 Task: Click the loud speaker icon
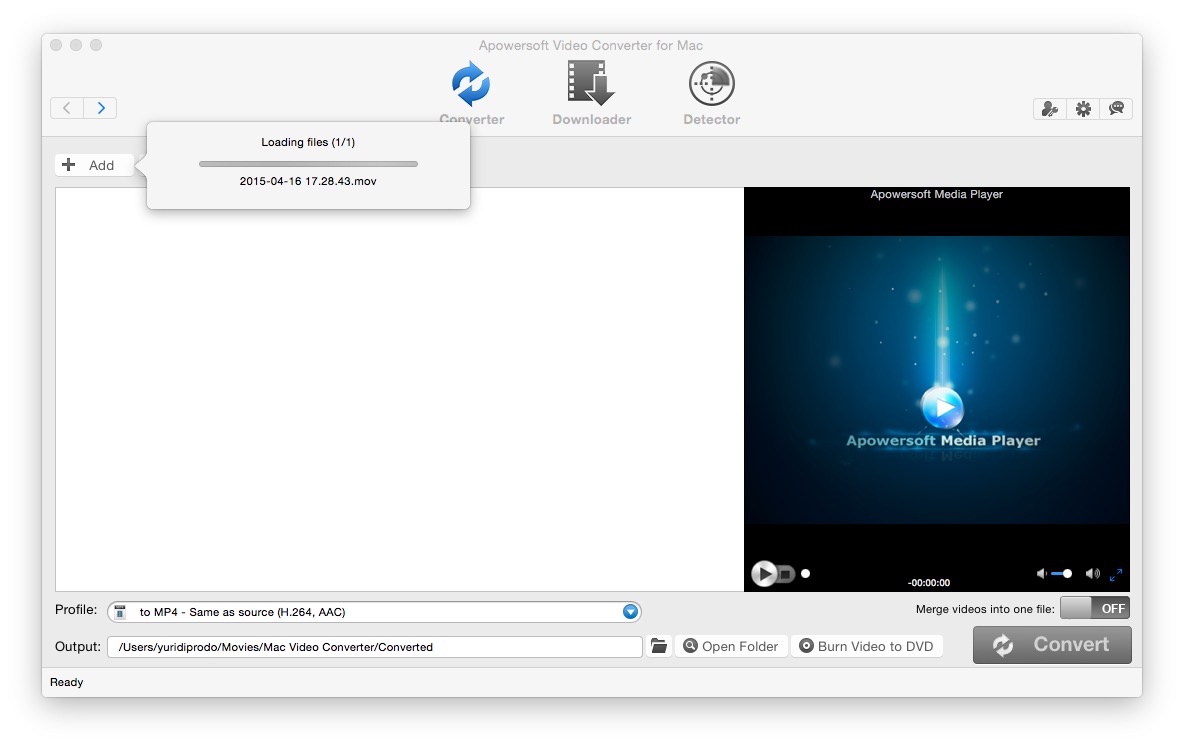tap(1092, 573)
